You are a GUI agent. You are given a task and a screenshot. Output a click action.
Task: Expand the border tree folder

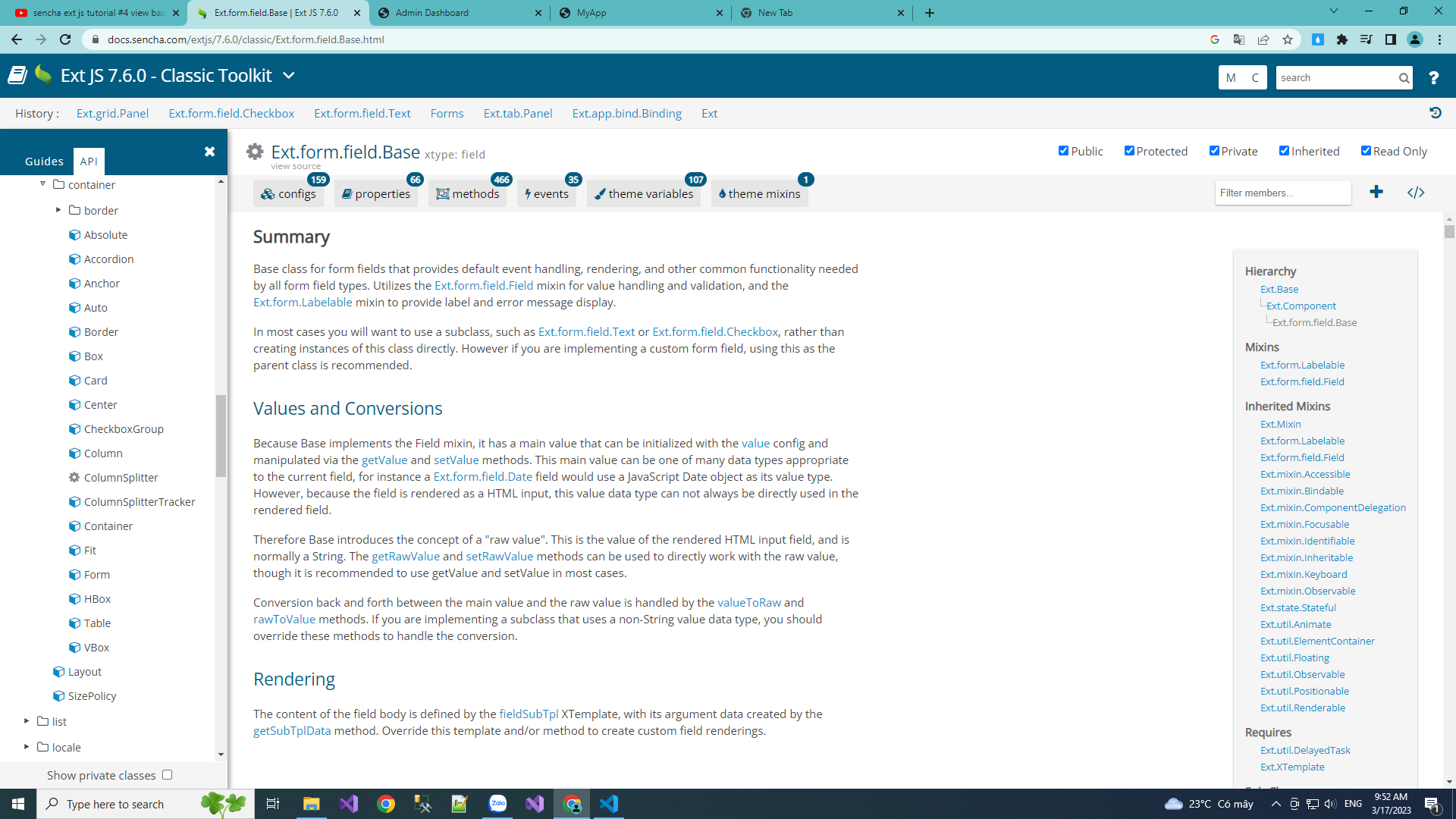(x=58, y=210)
